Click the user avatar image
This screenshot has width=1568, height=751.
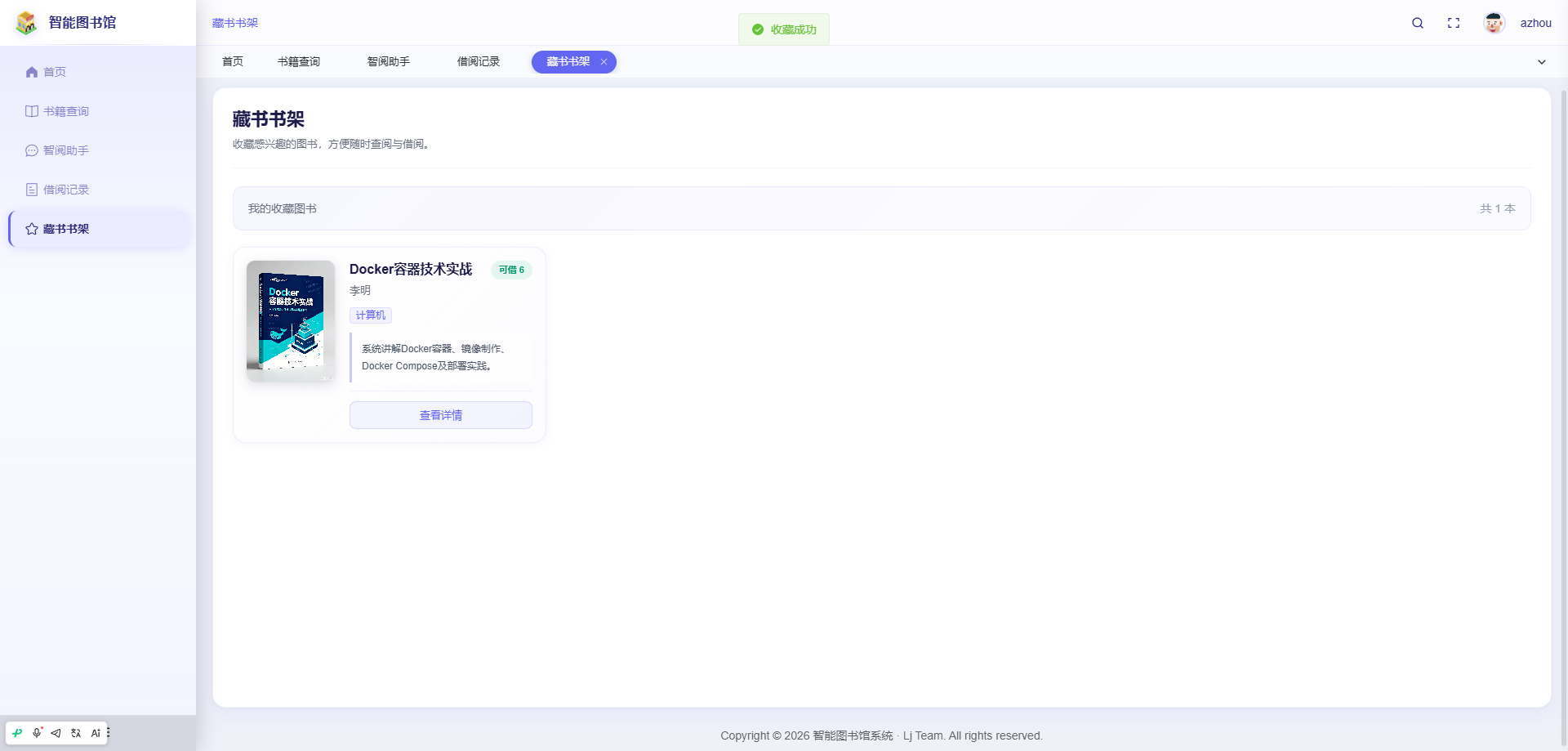point(1494,23)
